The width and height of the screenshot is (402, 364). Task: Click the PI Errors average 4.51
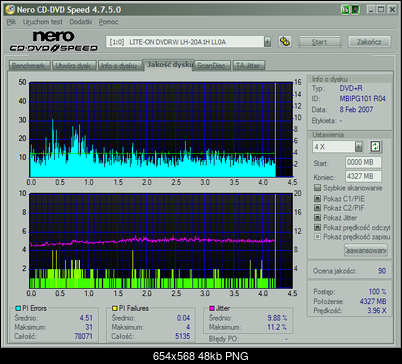(x=86, y=318)
